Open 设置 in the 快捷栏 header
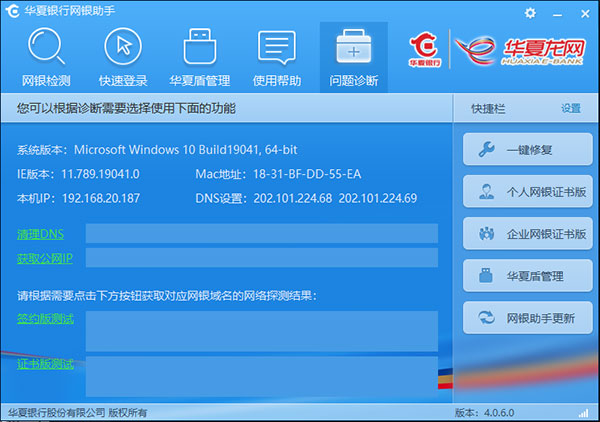Image resolution: width=600 pixels, height=422 pixels. [571, 108]
